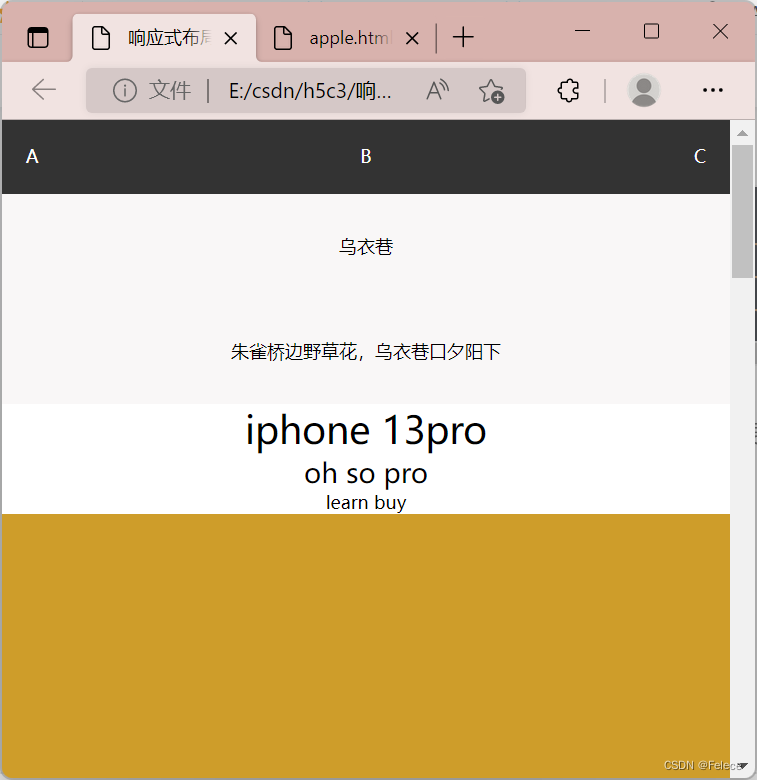The image size is (757, 780).
Task: Open the Extensions puzzle icon
Action: (x=568, y=91)
